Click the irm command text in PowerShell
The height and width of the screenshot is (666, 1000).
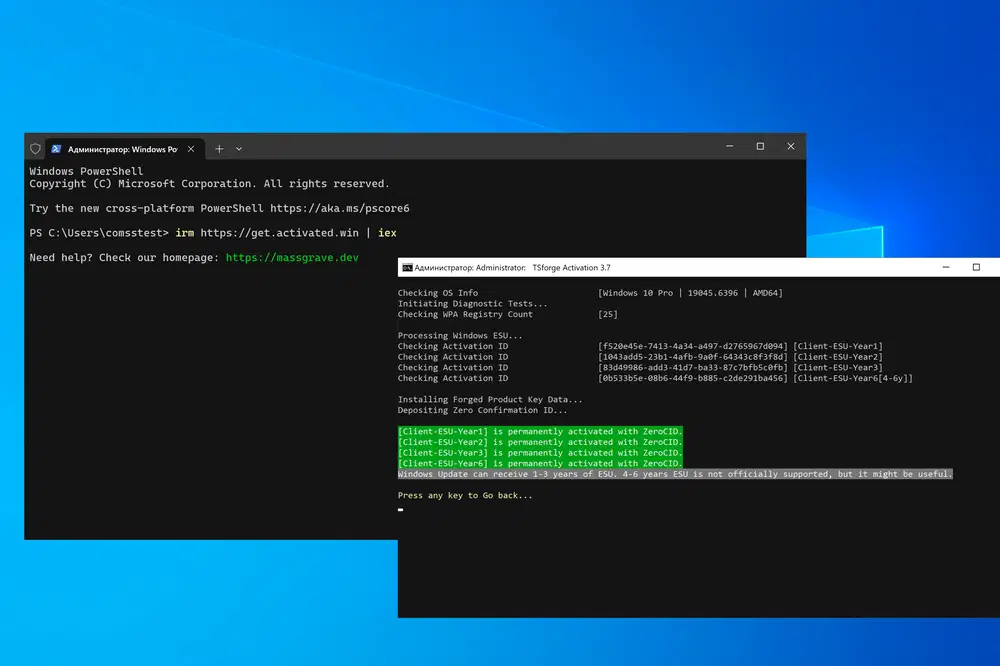pyautogui.click(x=185, y=233)
